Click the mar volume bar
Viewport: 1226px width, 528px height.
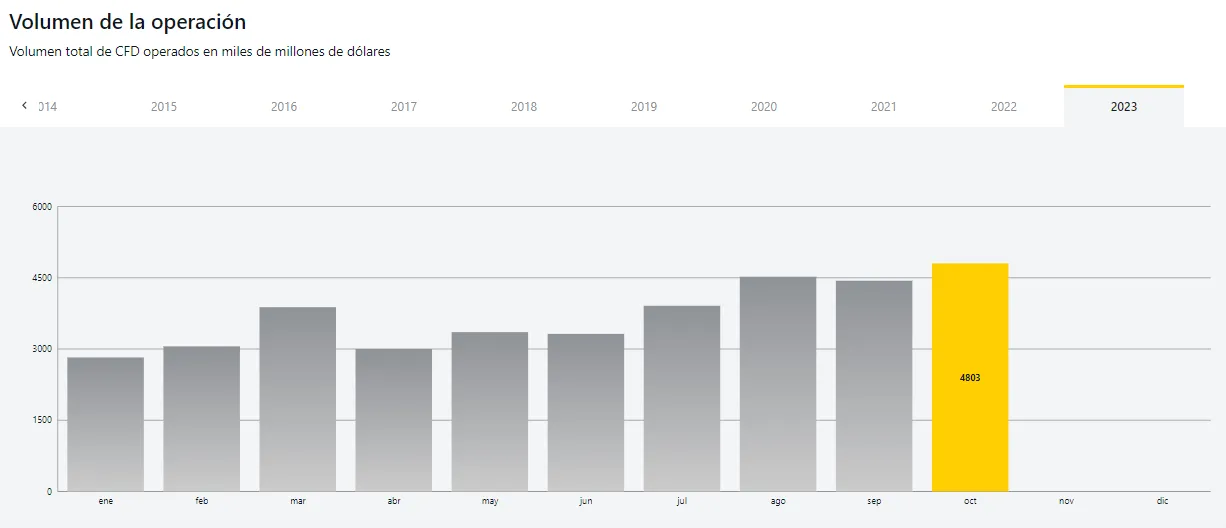click(x=298, y=399)
